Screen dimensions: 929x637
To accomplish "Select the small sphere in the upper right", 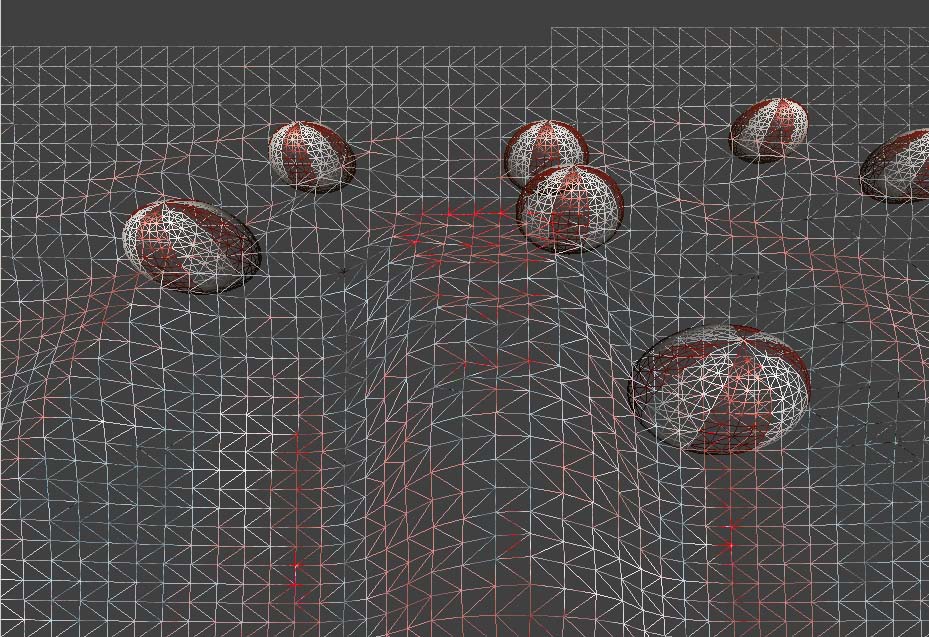I will click(x=768, y=130).
